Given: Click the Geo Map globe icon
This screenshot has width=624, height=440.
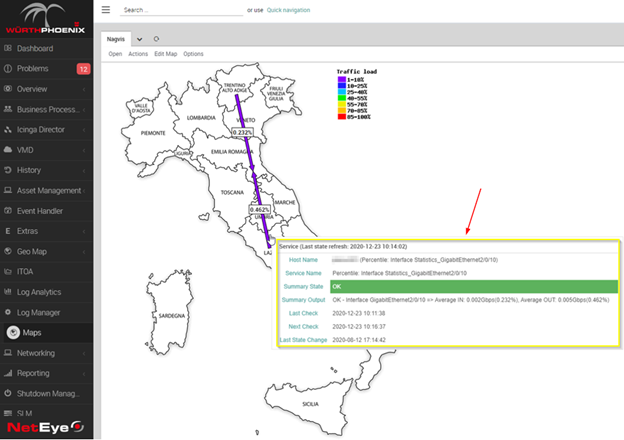Looking at the screenshot, I should point(8,251).
